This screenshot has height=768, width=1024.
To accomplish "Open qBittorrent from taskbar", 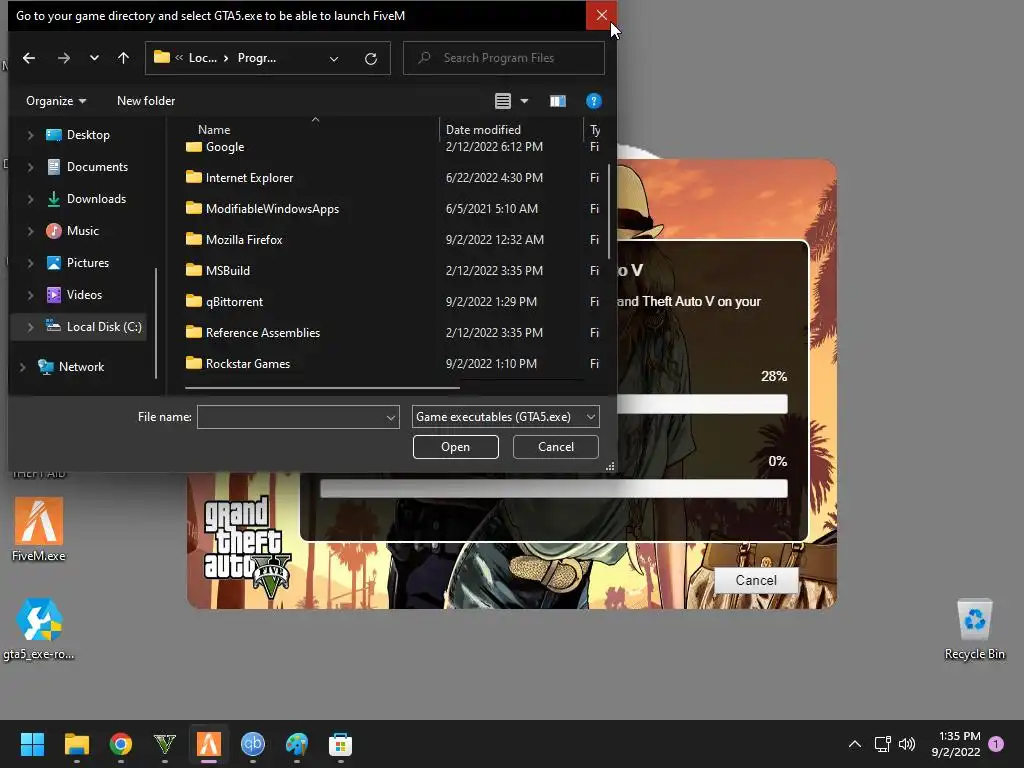I will [253, 744].
